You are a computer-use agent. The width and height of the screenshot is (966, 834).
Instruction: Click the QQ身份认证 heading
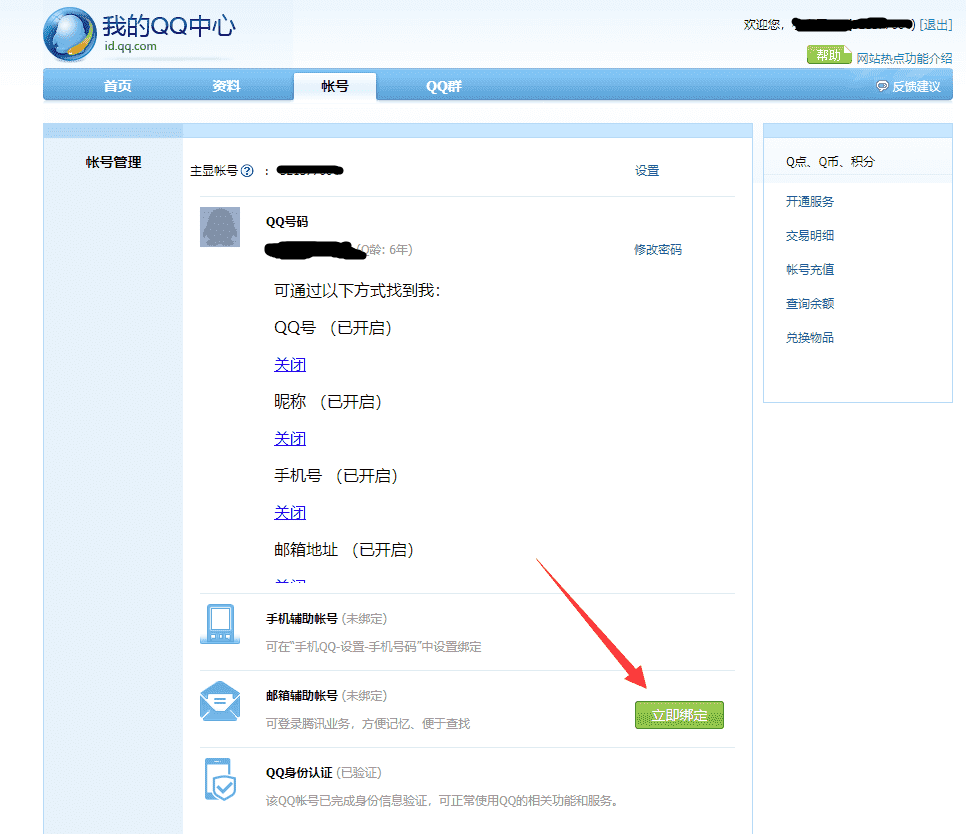(x=299, y=772)
